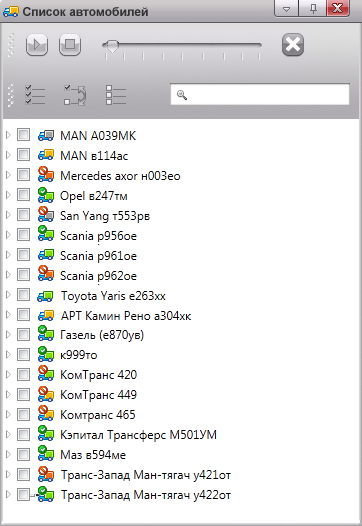Click the truck icon for Маз в594ме
This screenshot has height=526, width=362.
46,454
